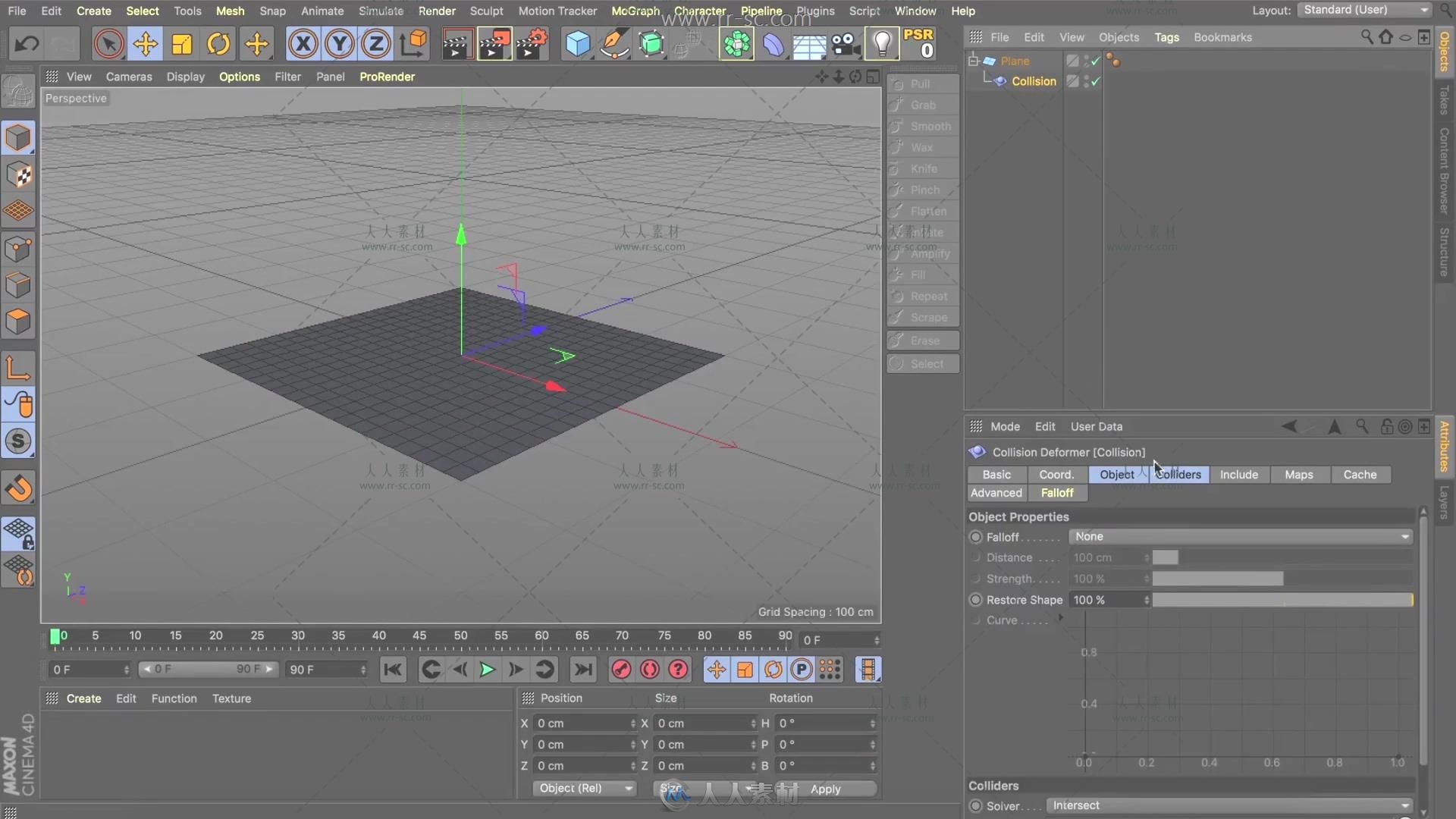Viewport: 1456px width, 819px height.
Task: Click the Scale tool icon
Action: pyautogui.click(x=182, y=43)
